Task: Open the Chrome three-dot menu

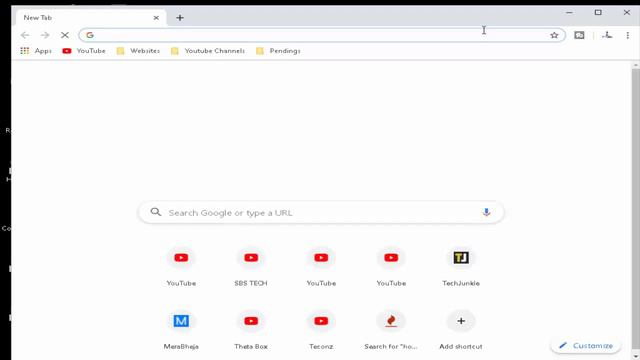Action: (627, 35)
